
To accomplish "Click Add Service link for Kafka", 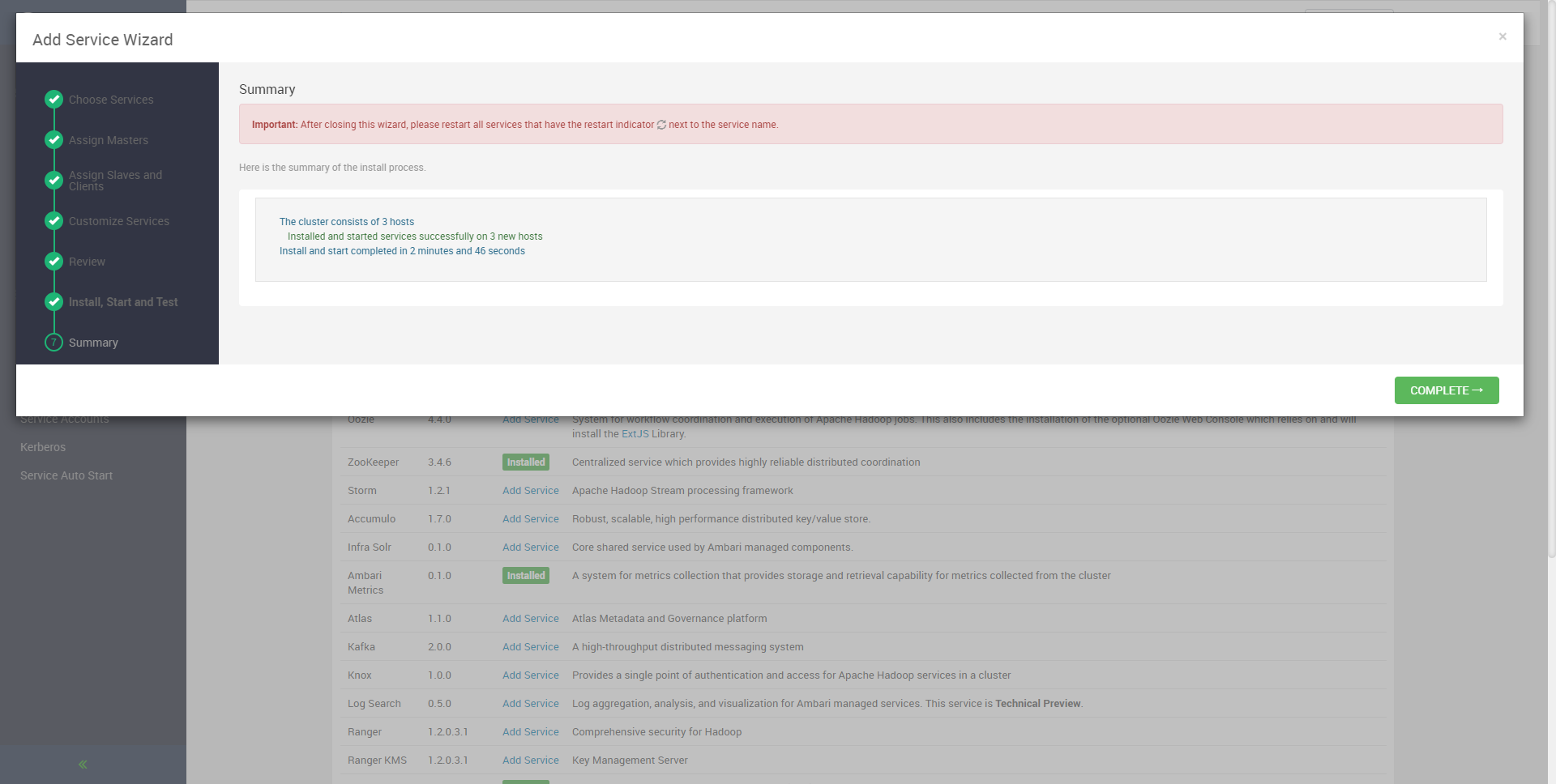I will coord(531,647).
